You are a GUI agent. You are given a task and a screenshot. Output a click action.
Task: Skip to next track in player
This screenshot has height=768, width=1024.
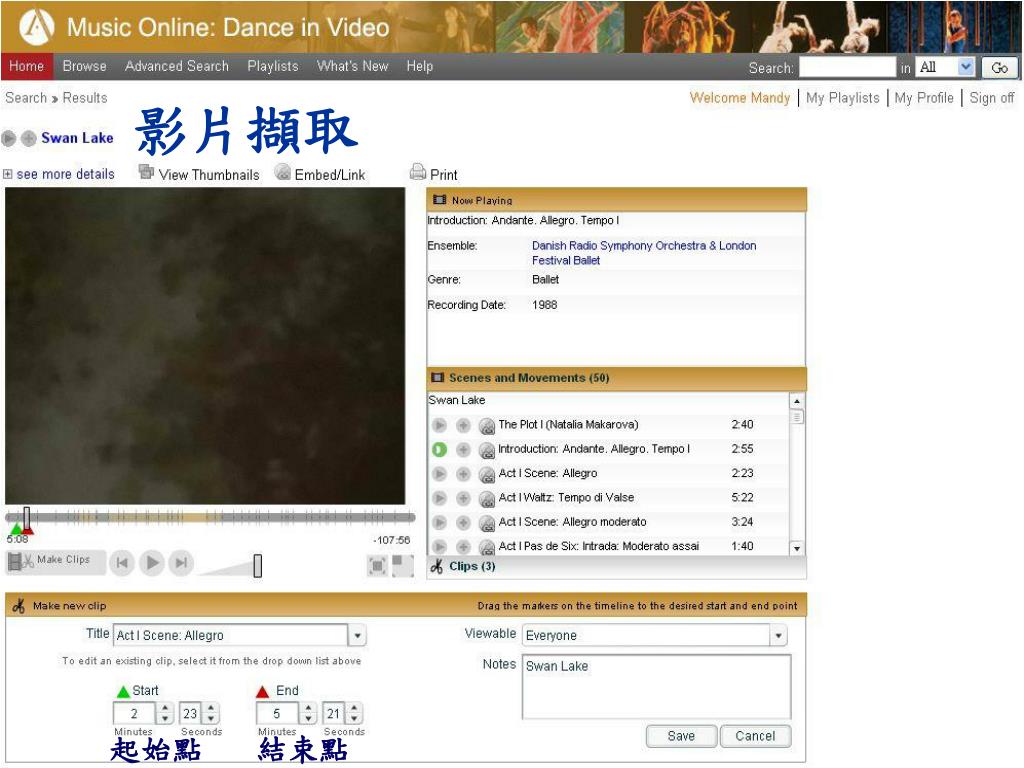(182, 562)
